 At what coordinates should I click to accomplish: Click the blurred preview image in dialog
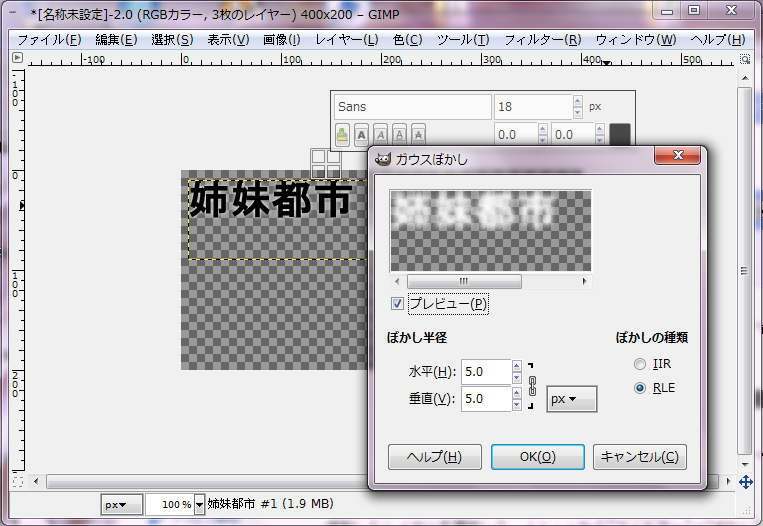(x=491, y=231)
